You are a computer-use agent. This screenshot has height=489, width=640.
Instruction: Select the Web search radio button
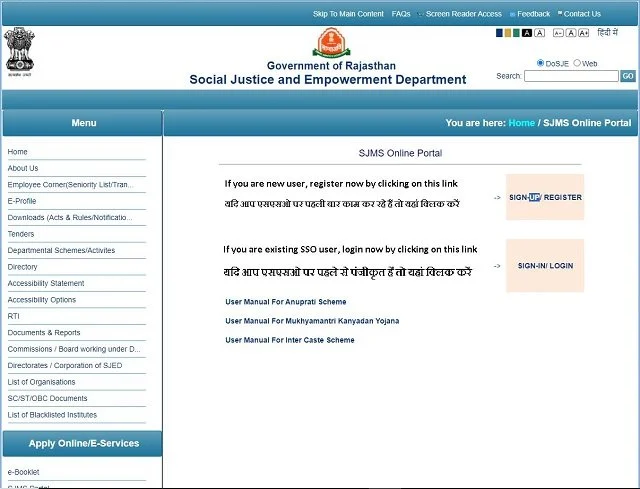click(x=577, y=63)
